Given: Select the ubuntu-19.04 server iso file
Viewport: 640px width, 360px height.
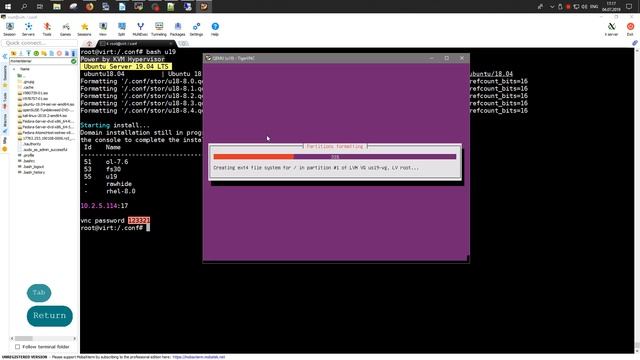Looking at the screenshot, I should click(46, 104).
